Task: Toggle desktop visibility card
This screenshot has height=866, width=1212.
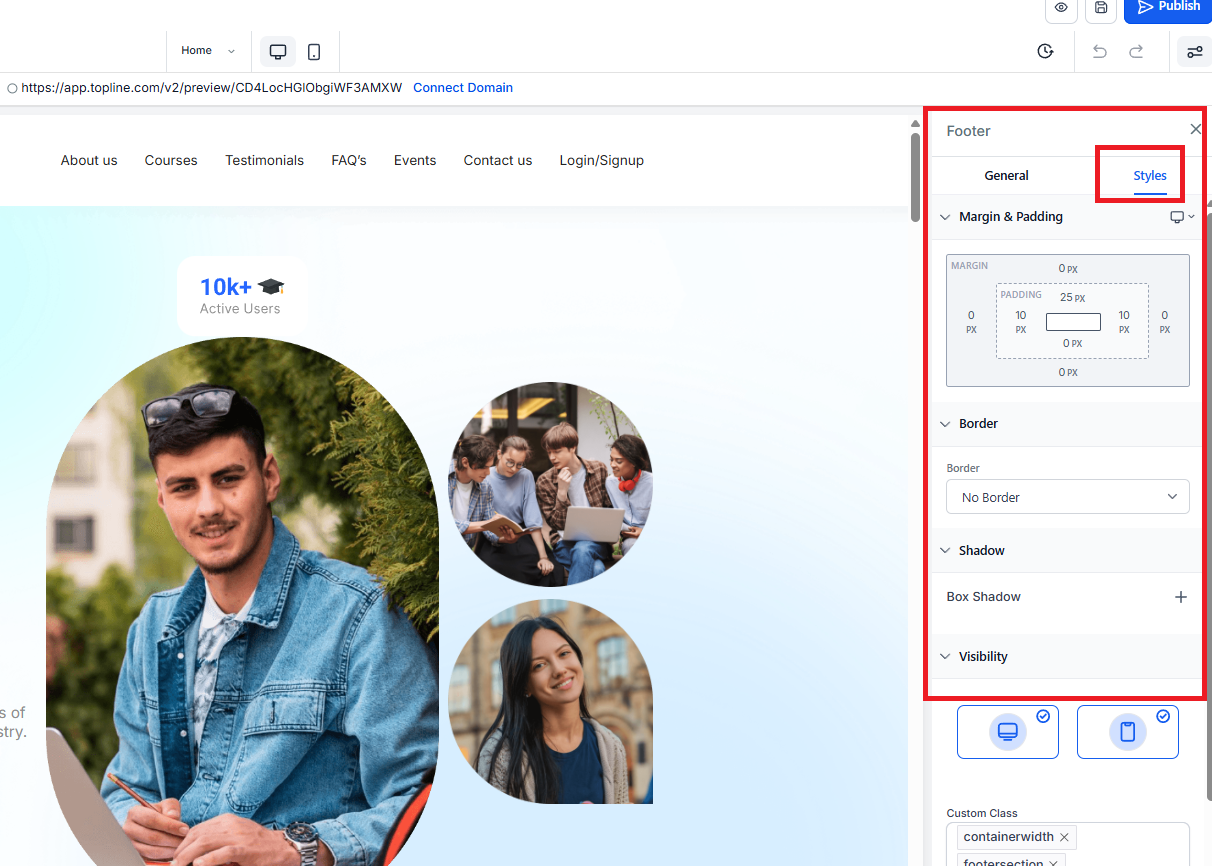Action: point(1008,732)
